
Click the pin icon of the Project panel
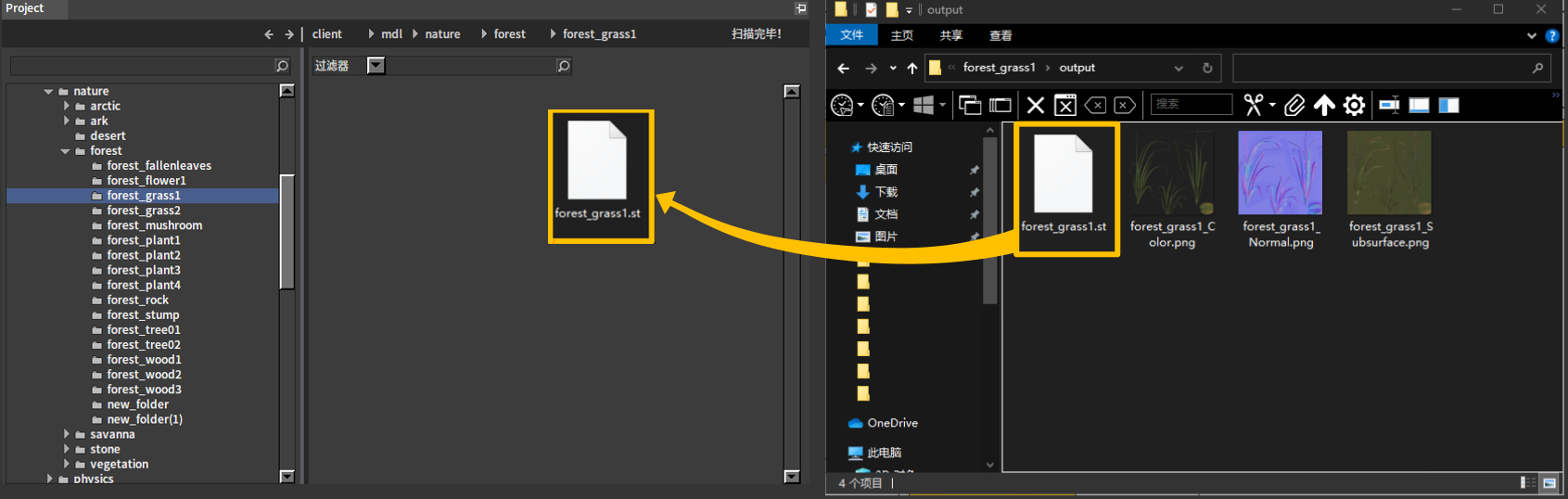pyautogui.click(x=800, y=8)
